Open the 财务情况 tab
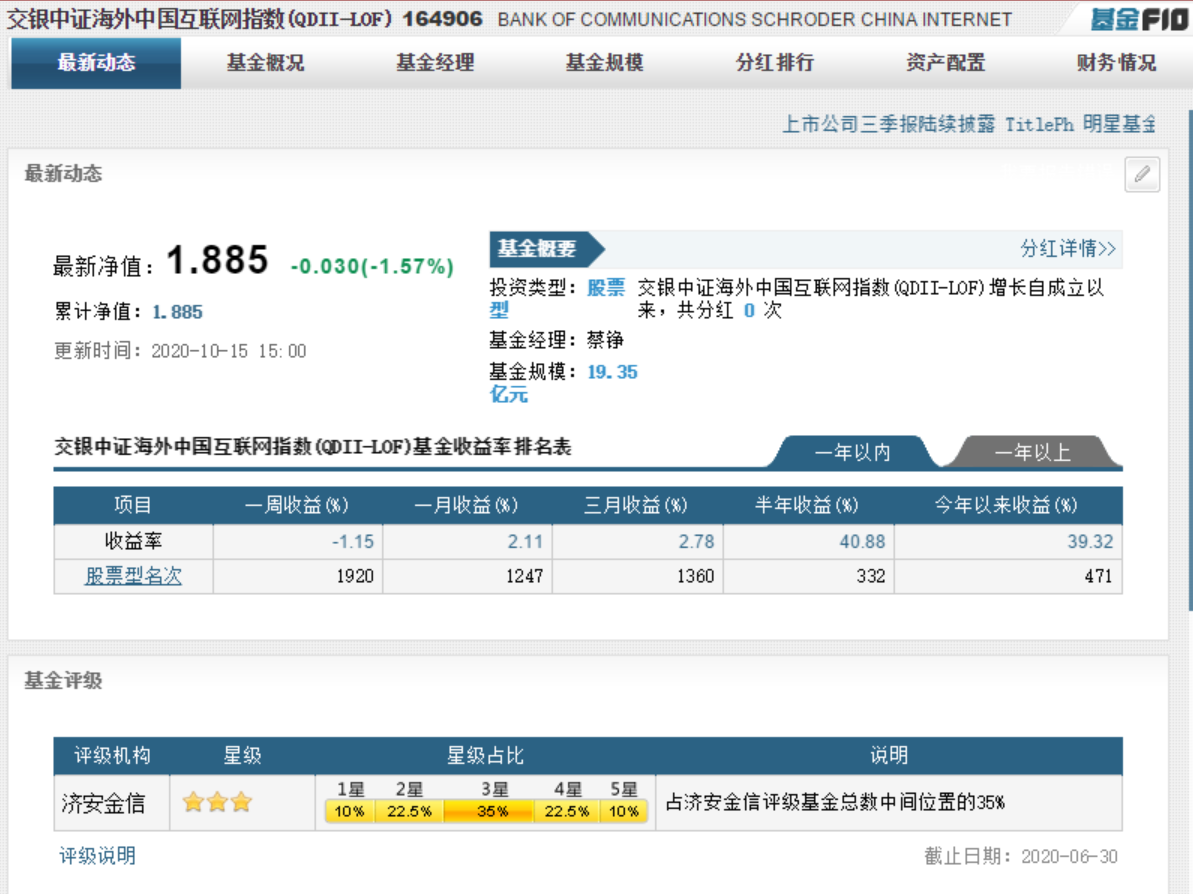Image resolution: width=1193 pixels, height=894 pixels. click(x=1116, y=63)
